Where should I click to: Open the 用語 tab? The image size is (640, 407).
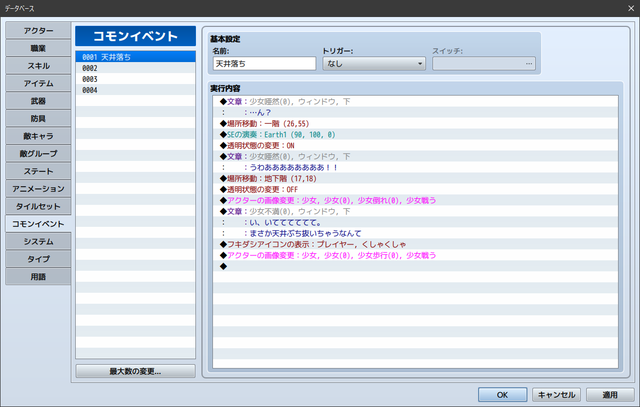coord(38,276)
